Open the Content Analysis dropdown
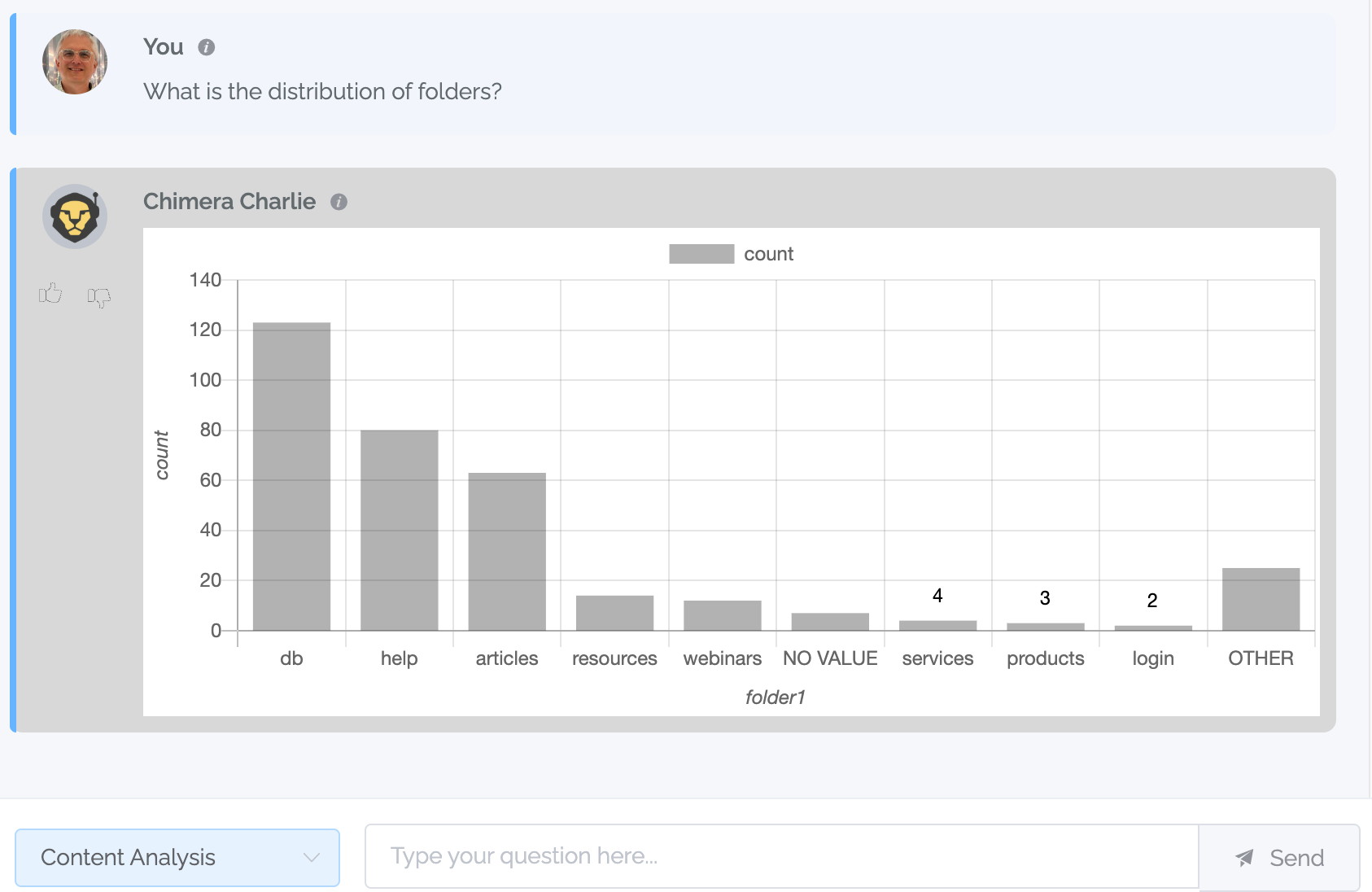1372x892 pixels. pos(177,858)
